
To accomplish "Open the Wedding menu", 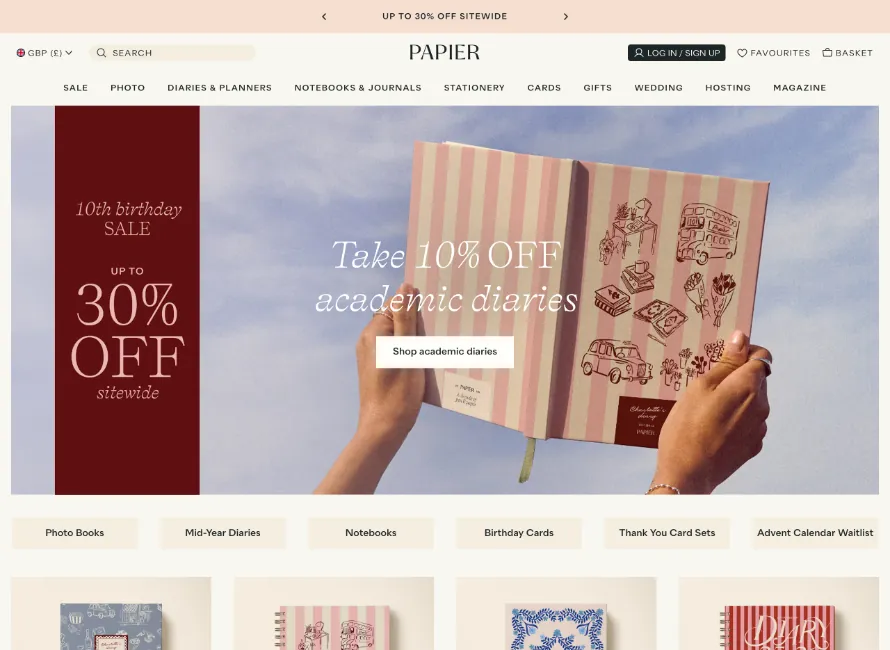I will (658, 88).
